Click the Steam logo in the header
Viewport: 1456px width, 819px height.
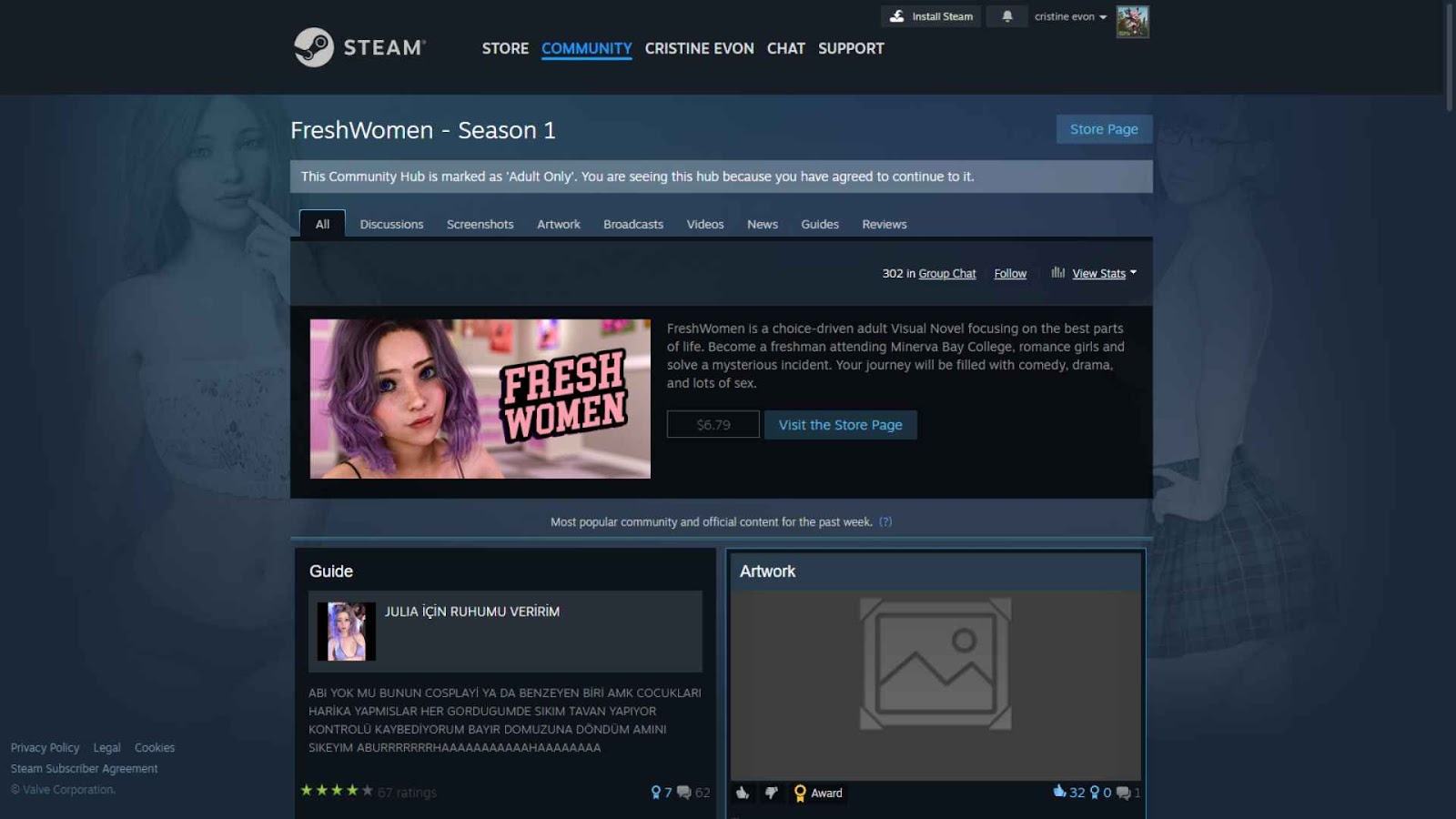[x=359, y=47]
